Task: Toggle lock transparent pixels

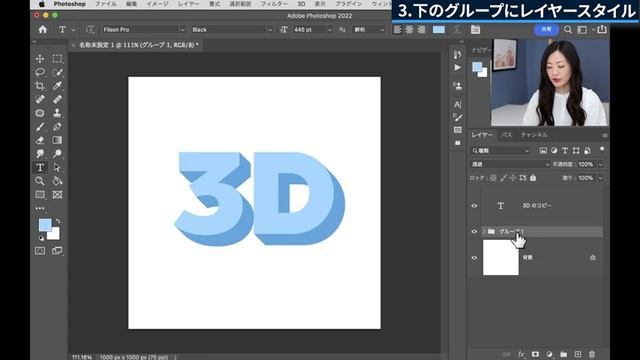Action: 493,178
